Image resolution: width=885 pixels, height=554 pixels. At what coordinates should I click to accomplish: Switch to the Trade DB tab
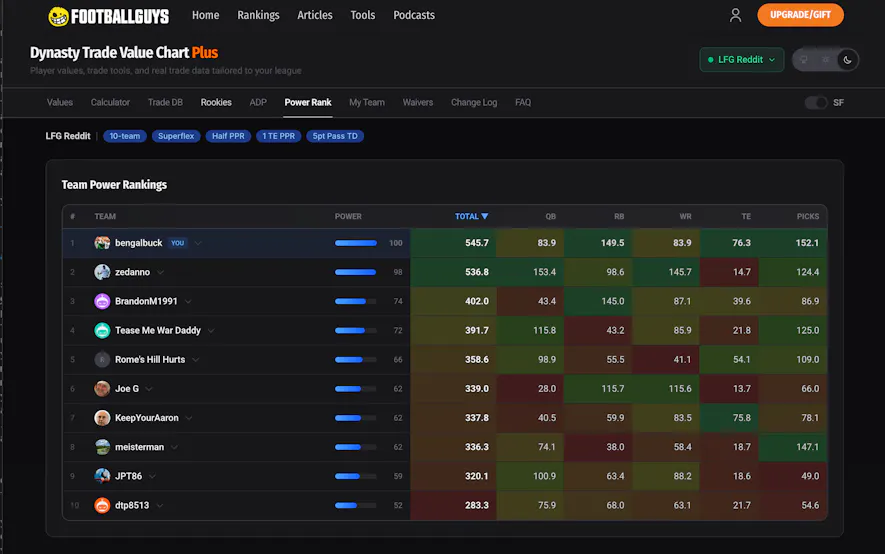(165, 102)
